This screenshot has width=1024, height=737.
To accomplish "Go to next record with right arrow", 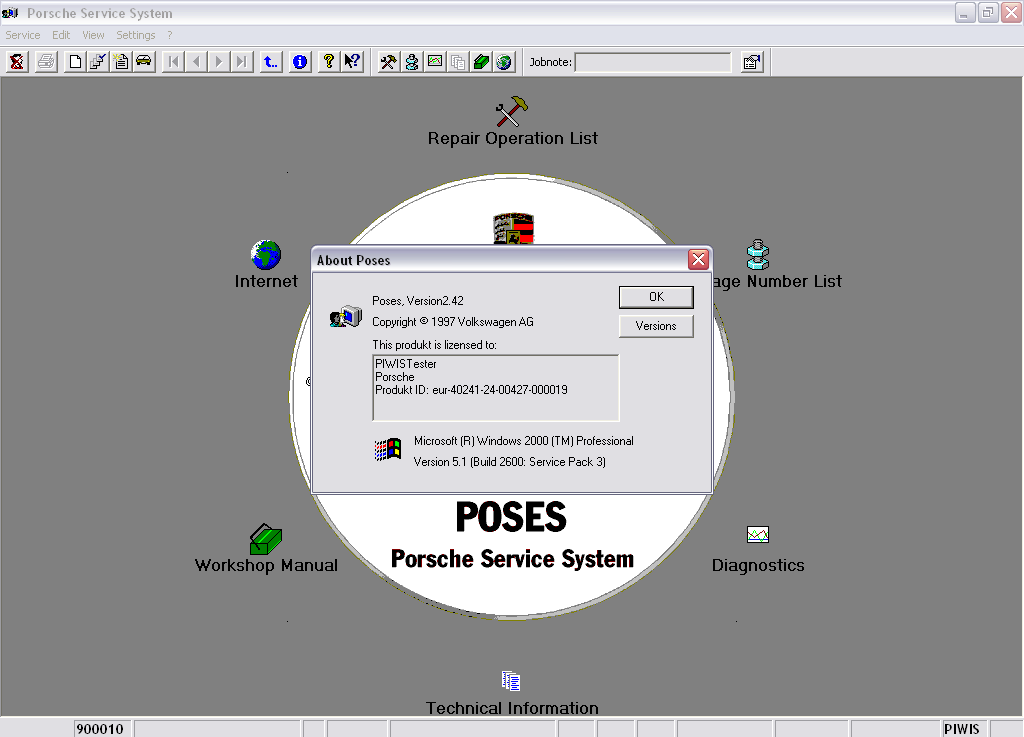I will 219,62.
